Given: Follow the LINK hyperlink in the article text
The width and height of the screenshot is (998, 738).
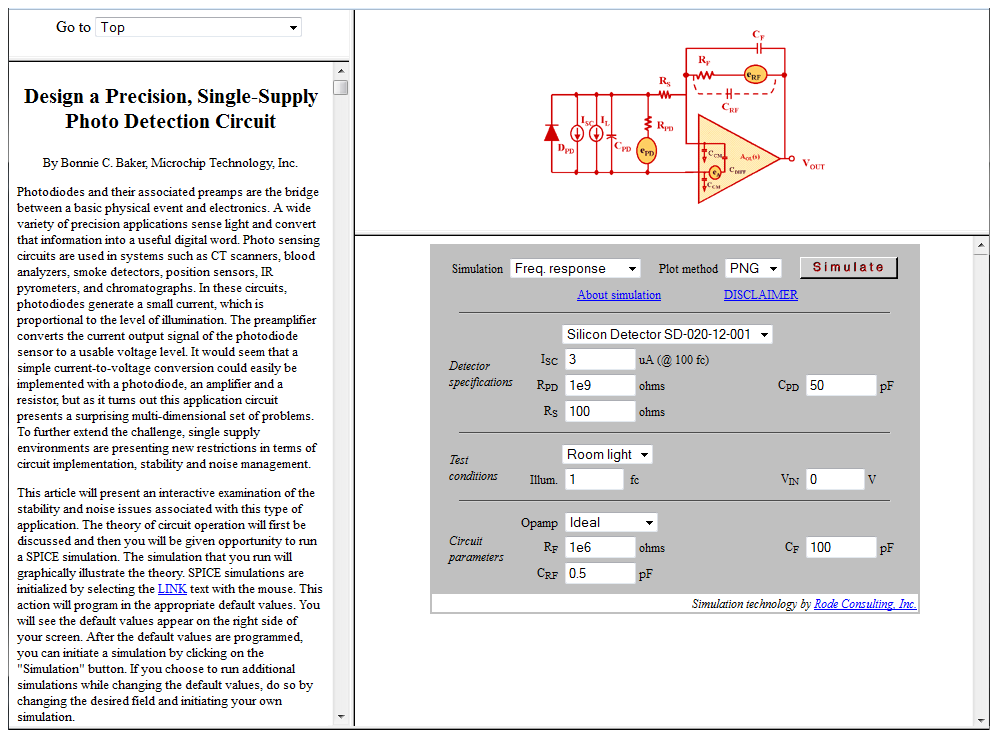Looking at the screenshot, I should point(172,589).
